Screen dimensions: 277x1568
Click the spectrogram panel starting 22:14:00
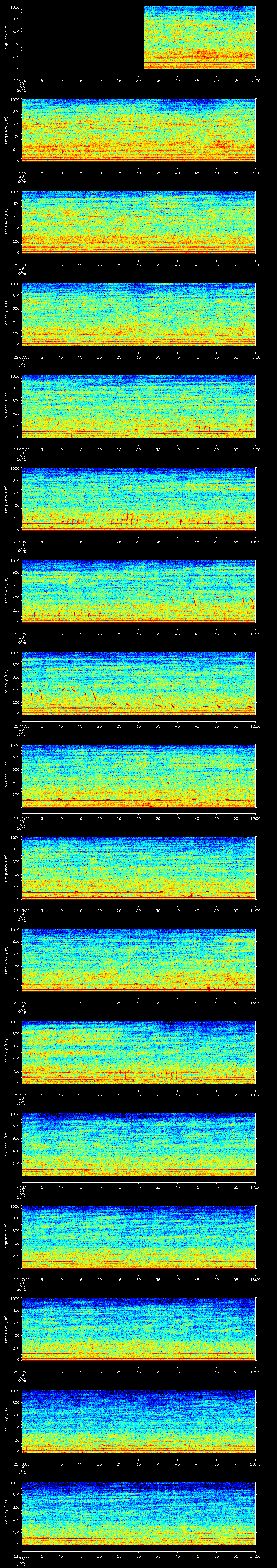pyautogui.click(x=139, y=960)
